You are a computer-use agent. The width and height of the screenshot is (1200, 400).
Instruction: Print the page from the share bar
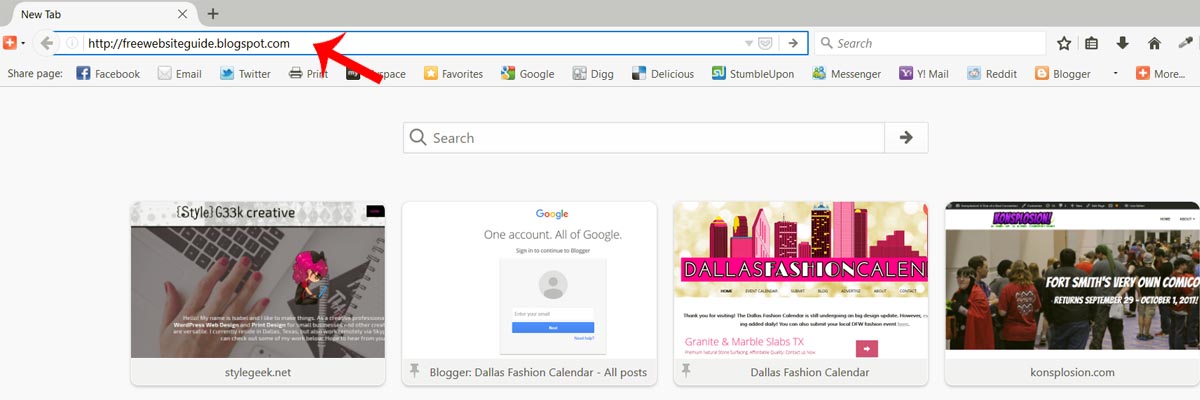point(308,73)
